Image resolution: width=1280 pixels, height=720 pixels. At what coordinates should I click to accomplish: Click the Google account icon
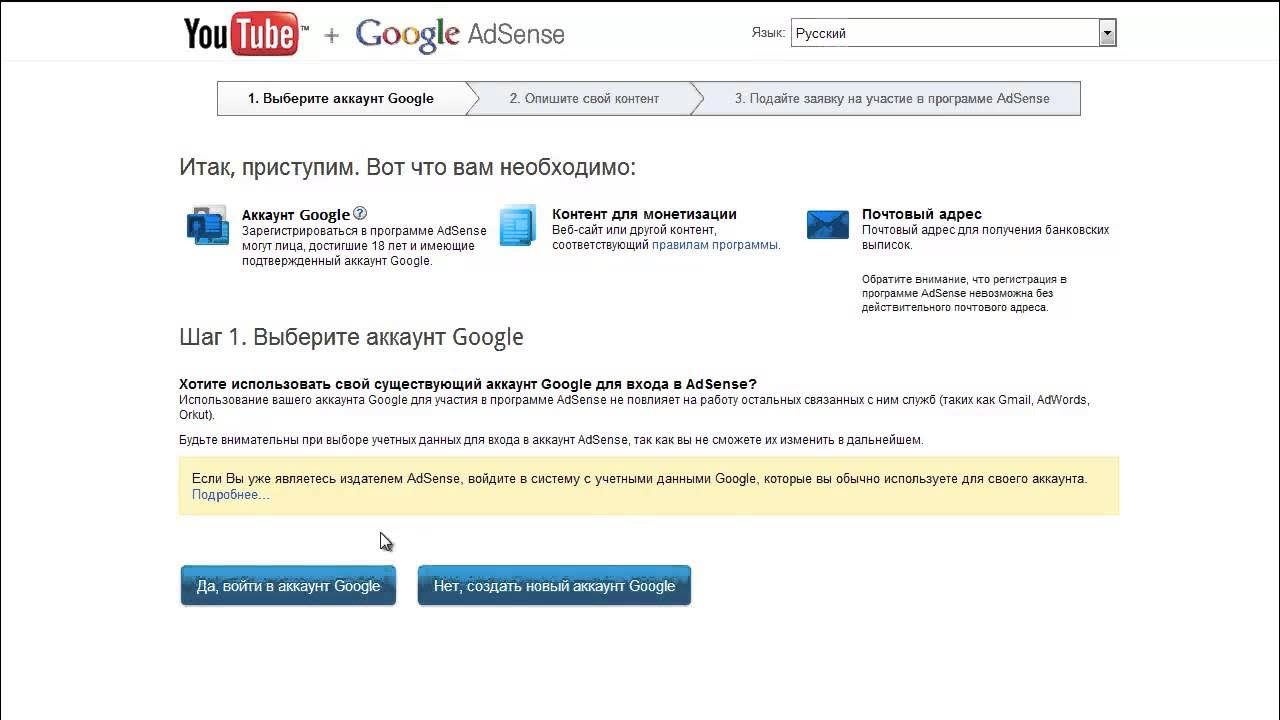tap(207, 224)
